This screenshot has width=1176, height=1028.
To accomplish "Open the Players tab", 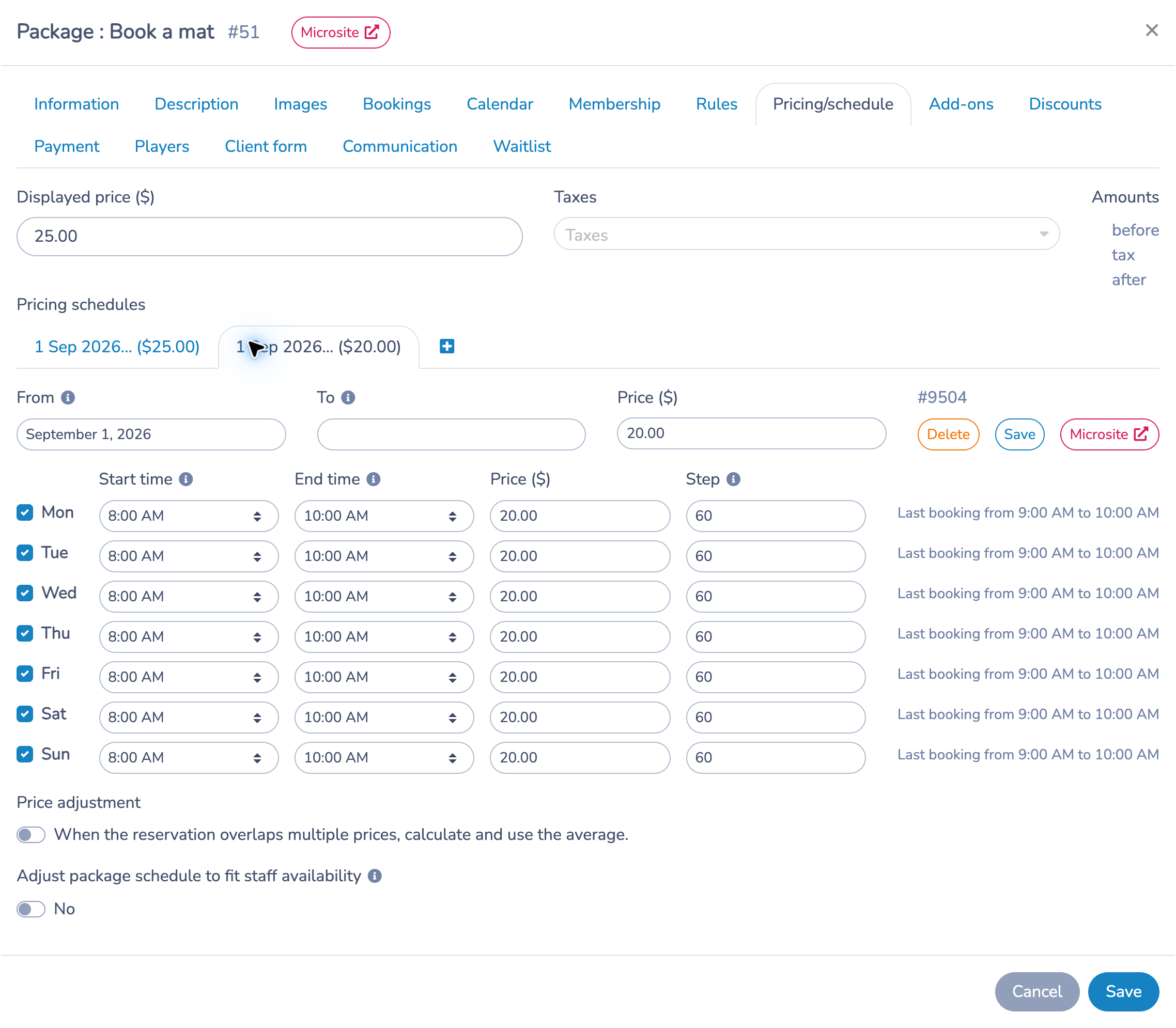I will click(162, 146).
